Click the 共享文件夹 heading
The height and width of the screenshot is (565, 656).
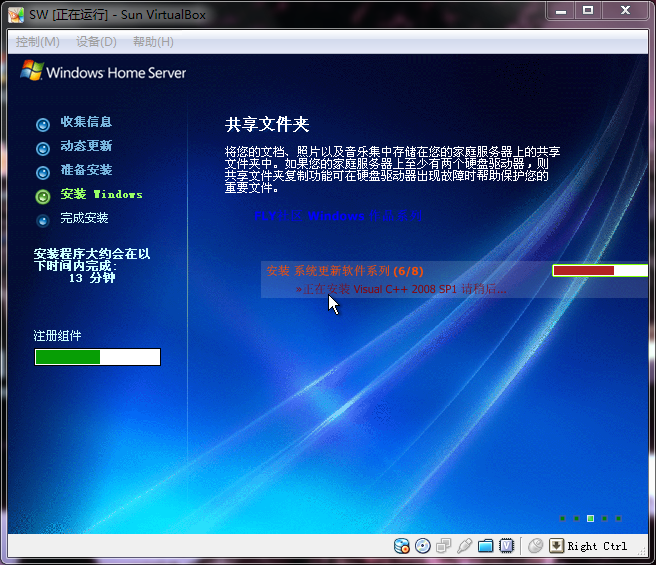point(267,124)
